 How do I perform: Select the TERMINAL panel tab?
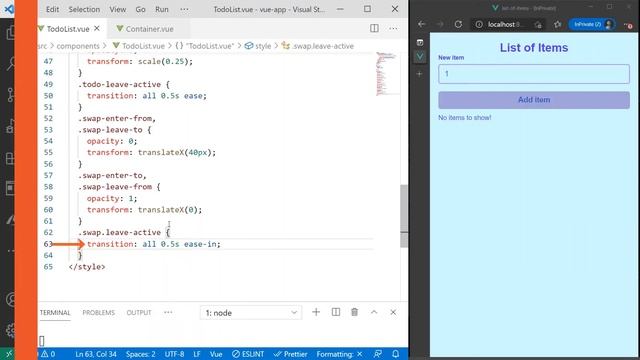point(55,313)
